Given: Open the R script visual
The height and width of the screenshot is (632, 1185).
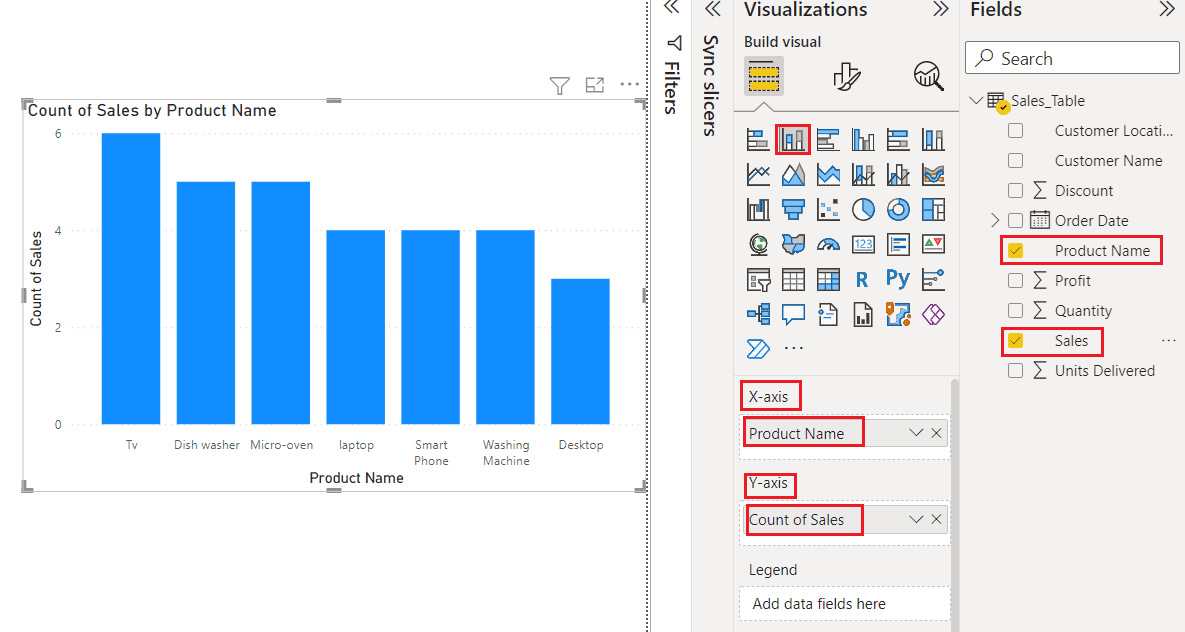Looking at the screenshot, I should point(863,279).
